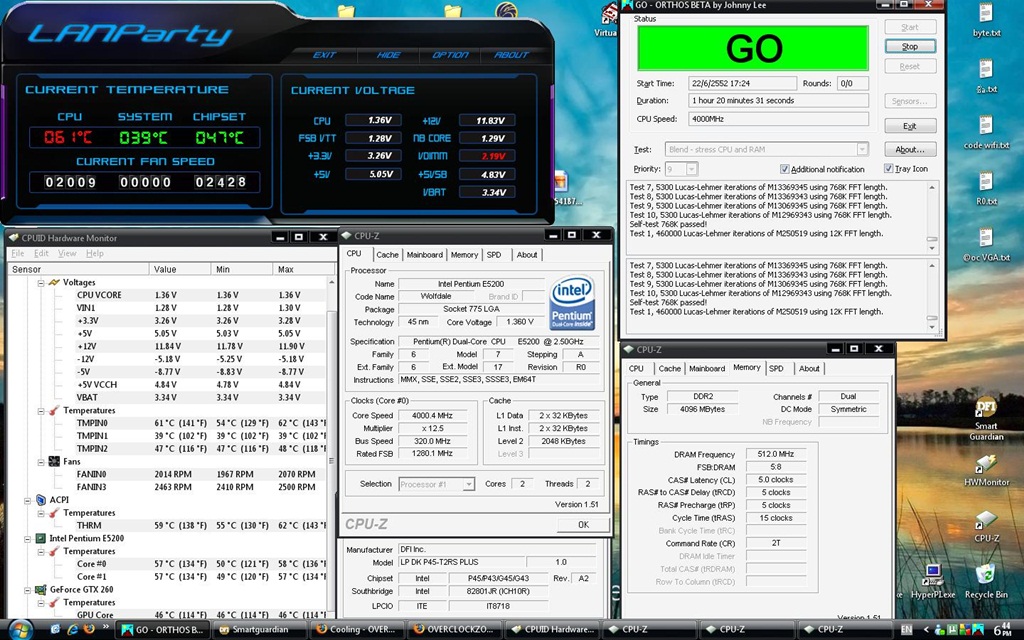Open Internet Explorer from quick launch
This screenshot has width=1024, height=640.
[72, 630]
